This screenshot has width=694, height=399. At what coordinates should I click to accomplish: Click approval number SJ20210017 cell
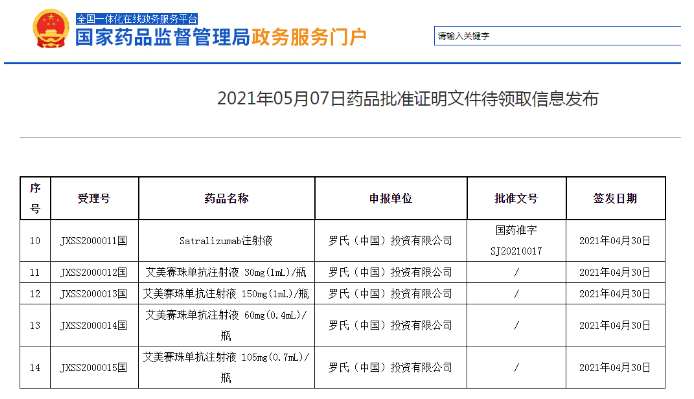[x=517, y=240]
